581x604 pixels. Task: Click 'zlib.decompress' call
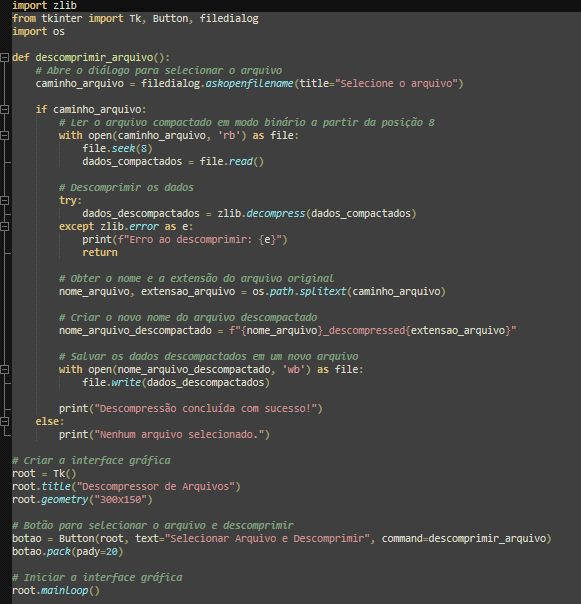click(x=261, y=213)
